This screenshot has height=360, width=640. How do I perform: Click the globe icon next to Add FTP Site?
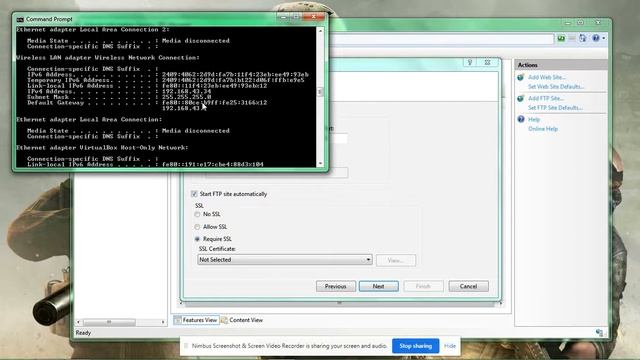coord(520,98)
